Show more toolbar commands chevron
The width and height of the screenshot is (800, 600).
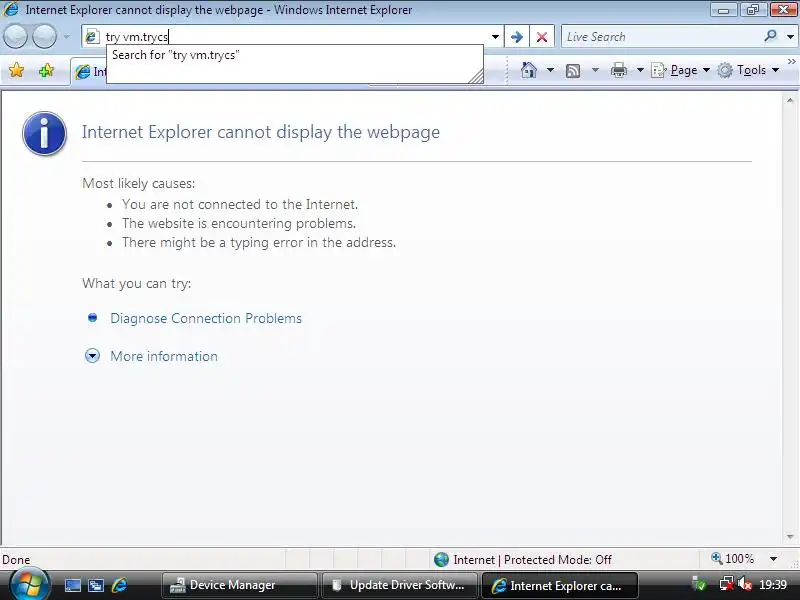coord(791,62)
